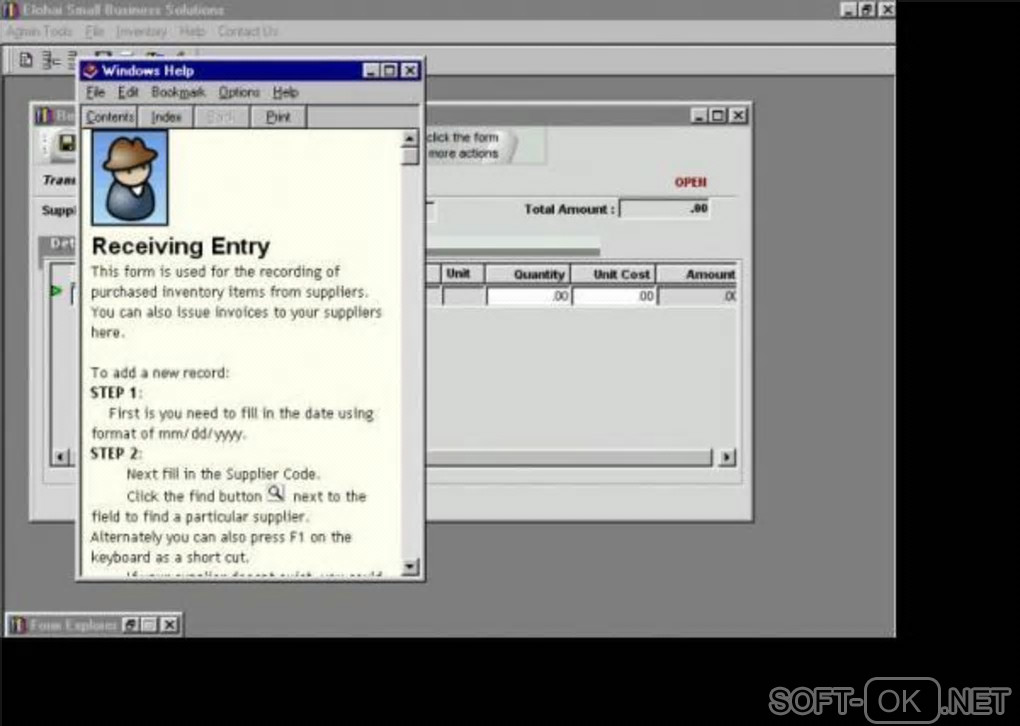Click the "STEP 2:" label in help
This screenshot has height=726, width=1020.
pos(116,453)
